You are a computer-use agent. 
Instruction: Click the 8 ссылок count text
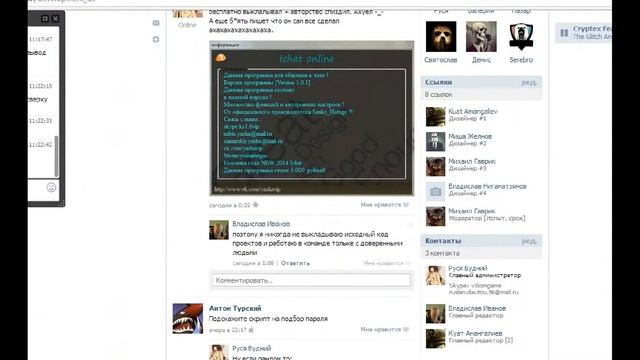438,94
